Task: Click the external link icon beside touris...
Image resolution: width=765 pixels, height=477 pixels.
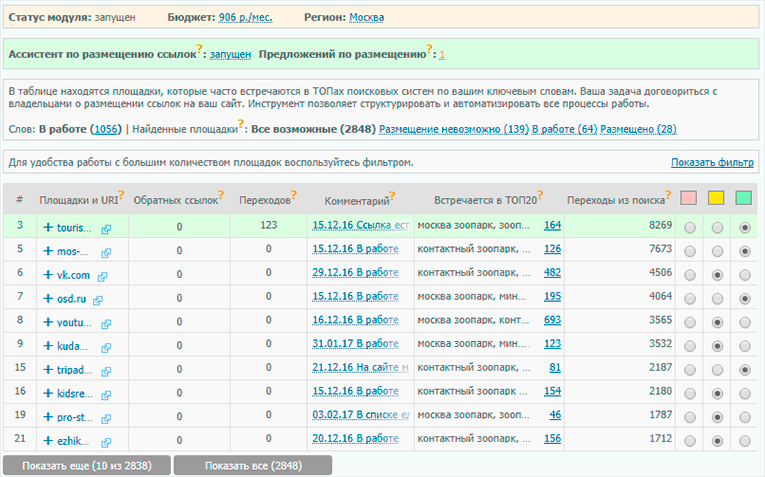Action: pyautogui.click(x=106, y=229)
